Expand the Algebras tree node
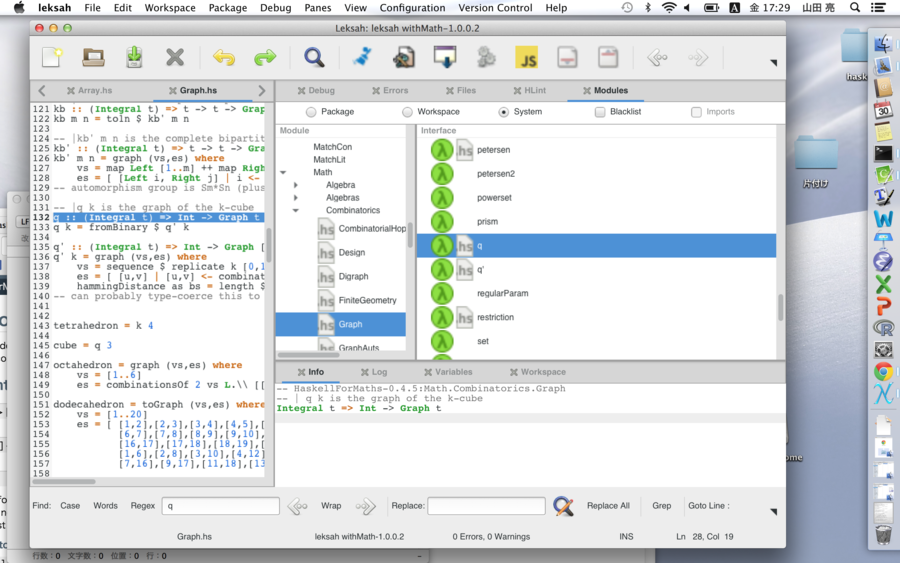900x563 pixels. click(x=296, y=197)
